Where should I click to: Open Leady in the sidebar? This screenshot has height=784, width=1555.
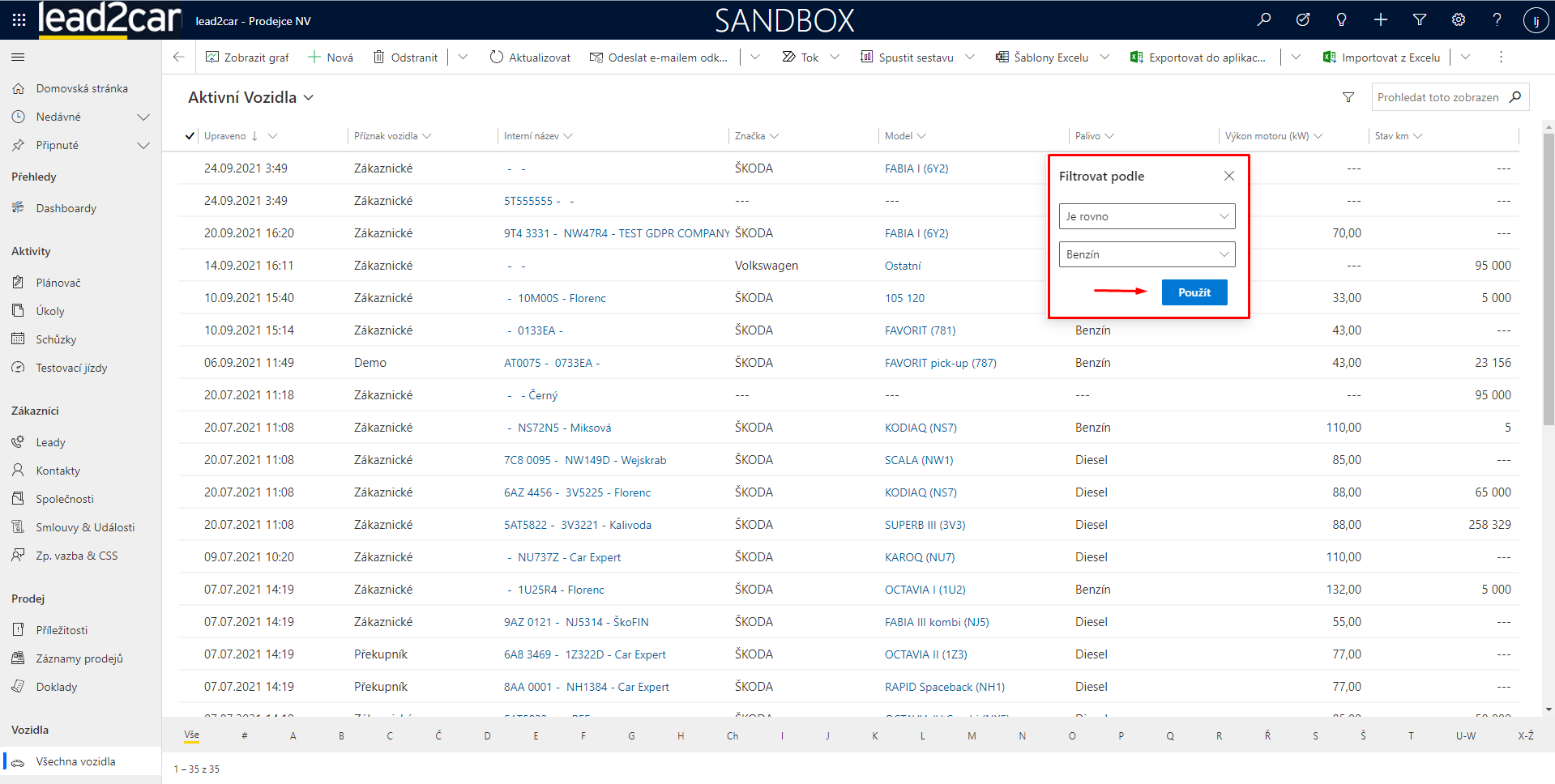coord(50,442)
